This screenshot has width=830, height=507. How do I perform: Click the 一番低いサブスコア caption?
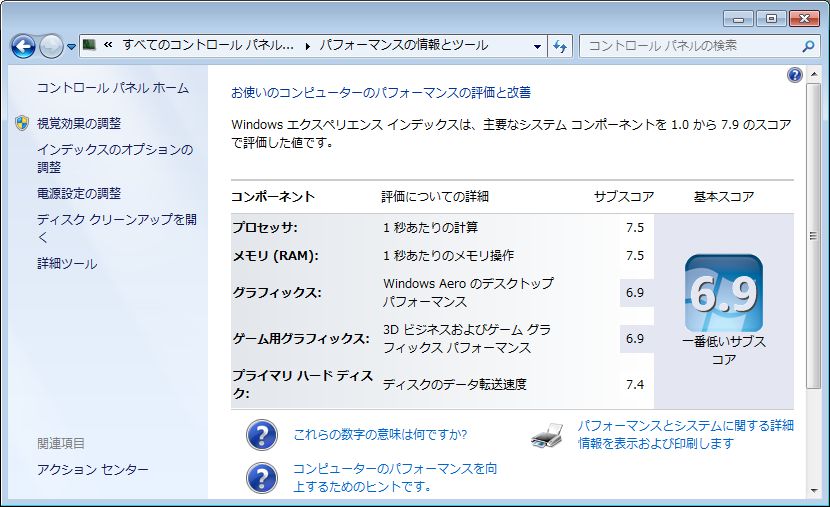(x=724, y=350)
